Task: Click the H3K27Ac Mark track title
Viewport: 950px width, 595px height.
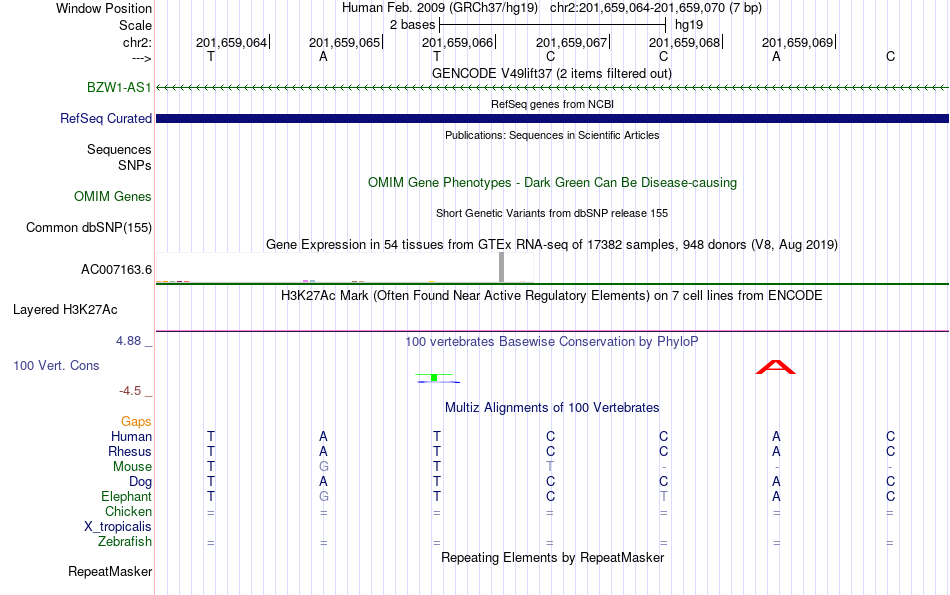Action: click(552, 296)
